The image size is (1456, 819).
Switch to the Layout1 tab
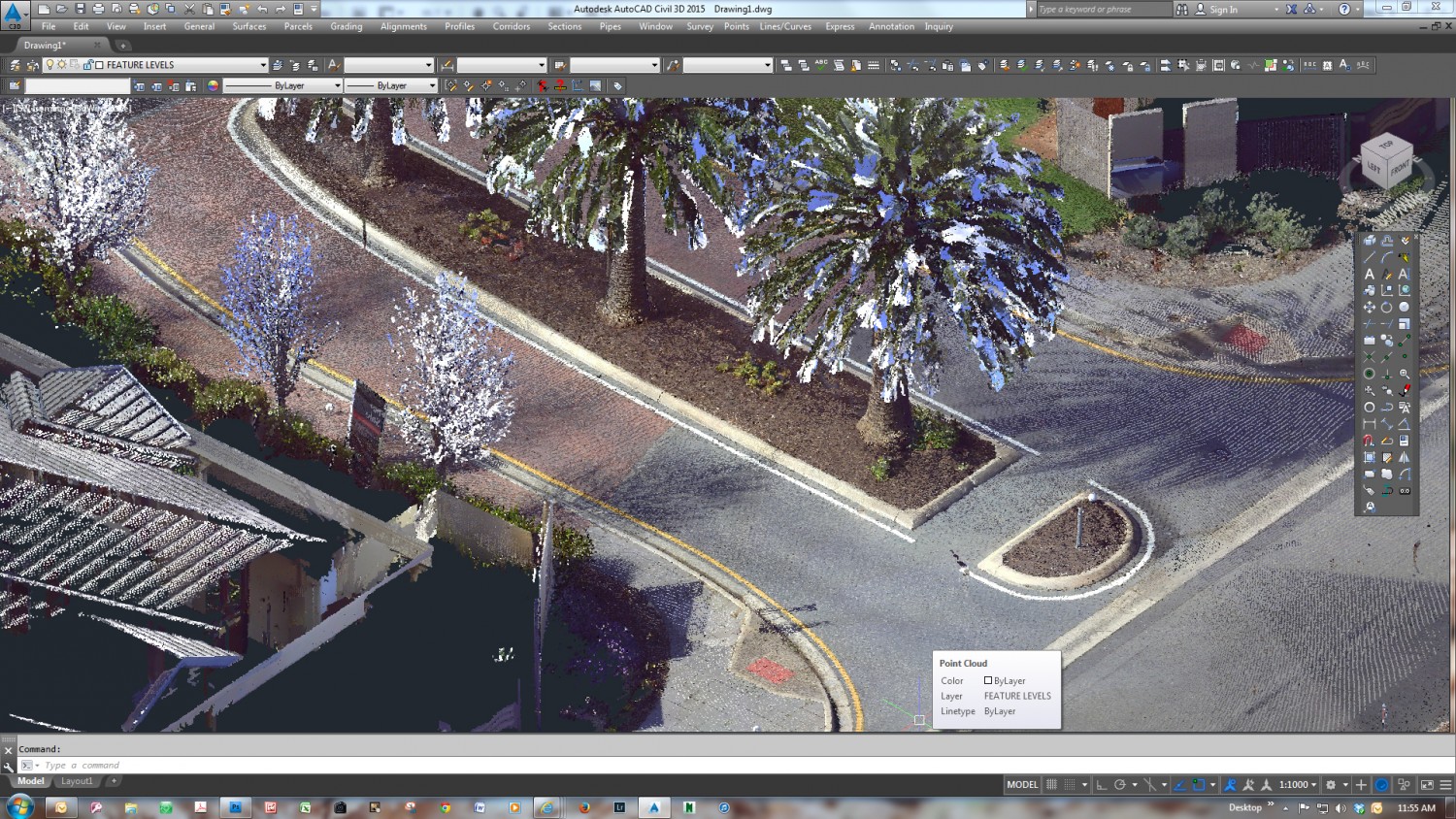[x=77, y=781]
